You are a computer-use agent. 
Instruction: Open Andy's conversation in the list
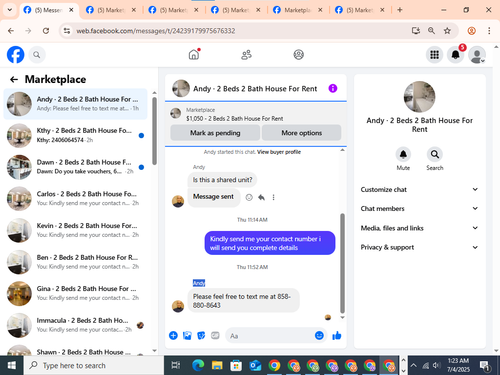[75, 104]
